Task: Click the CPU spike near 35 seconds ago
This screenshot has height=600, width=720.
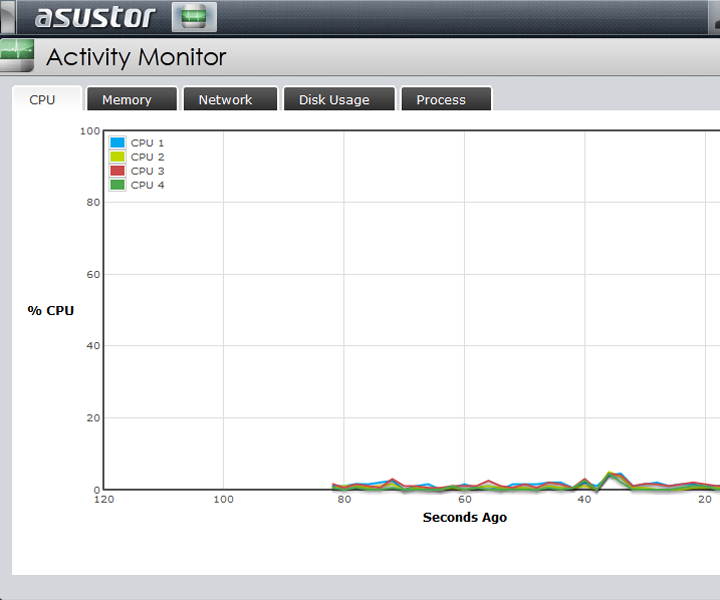Action: 611,474
